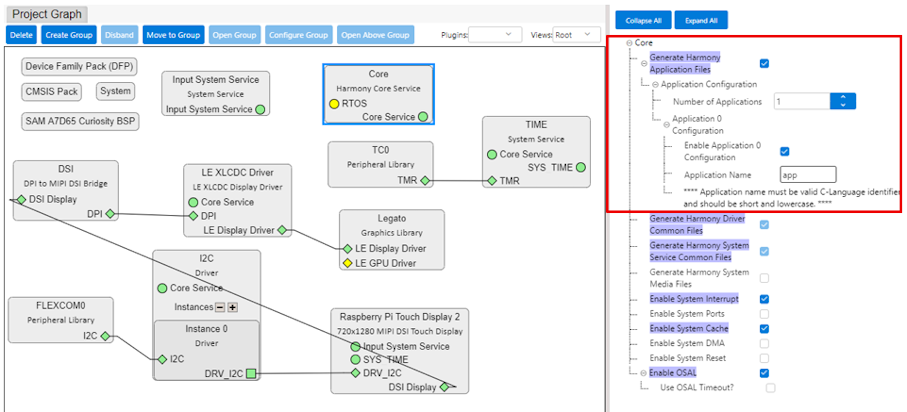Click the I2C Instances plus icon
Image resolution: width=907 pixels, height=412 pixels.
pyautogui.click(x=233, y=307)
